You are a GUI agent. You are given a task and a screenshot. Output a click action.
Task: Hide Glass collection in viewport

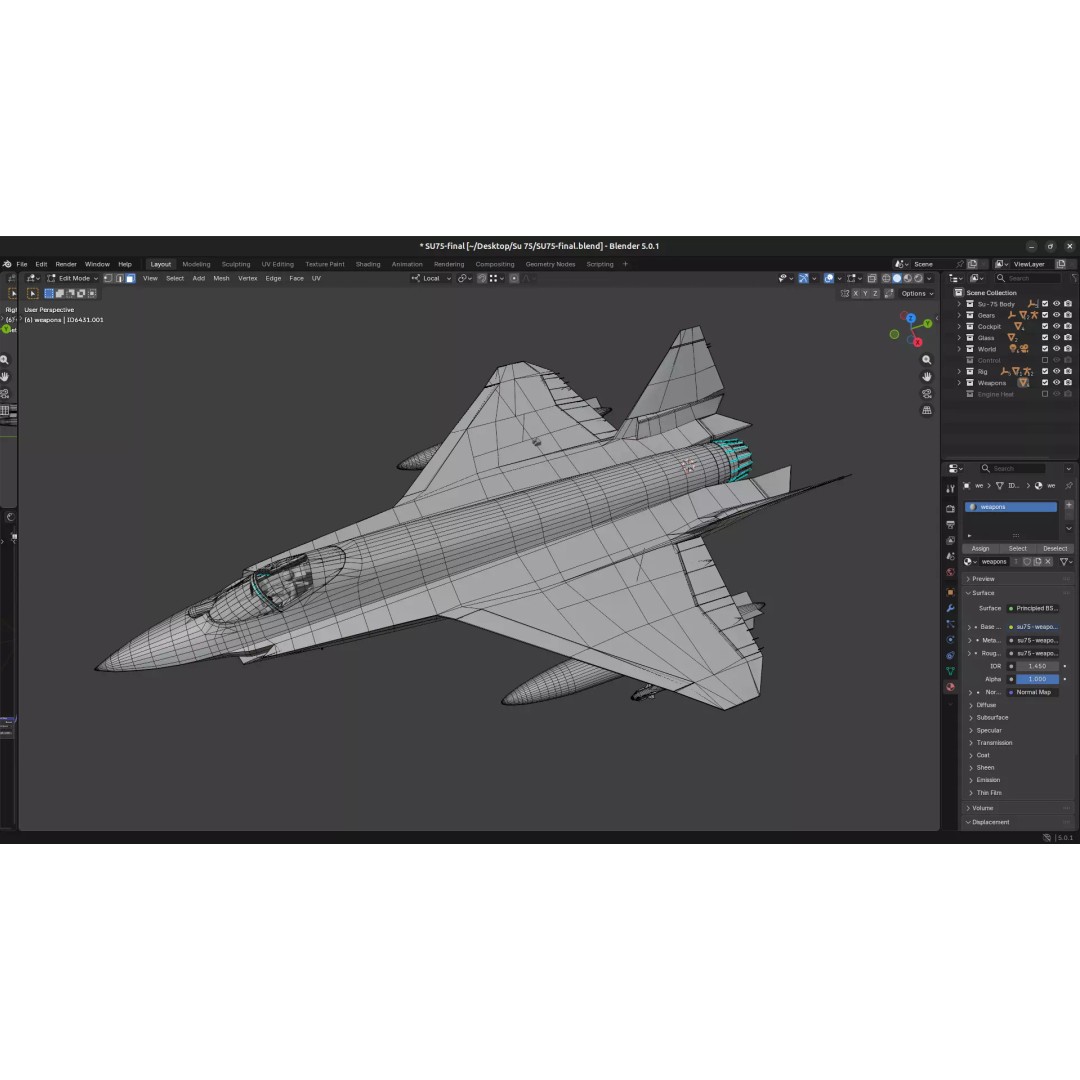point(1057,338)
